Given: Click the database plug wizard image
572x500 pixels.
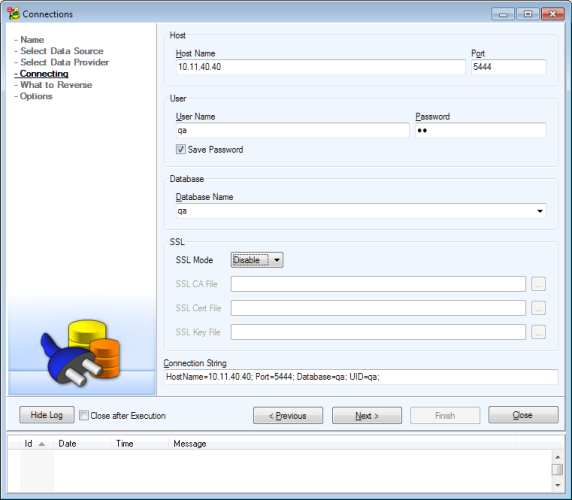Looking at the screenshot, I should tap(81, 353).
